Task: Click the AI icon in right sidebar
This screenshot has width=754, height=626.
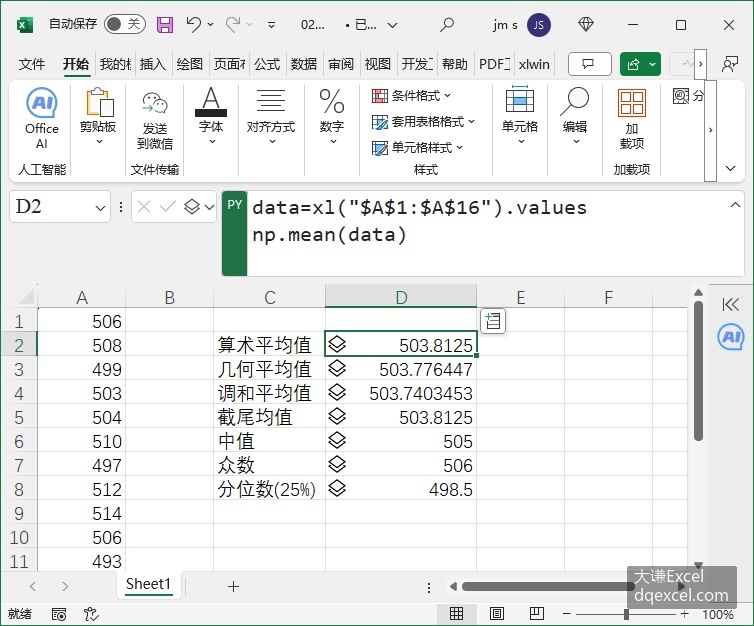Action: 731,337
